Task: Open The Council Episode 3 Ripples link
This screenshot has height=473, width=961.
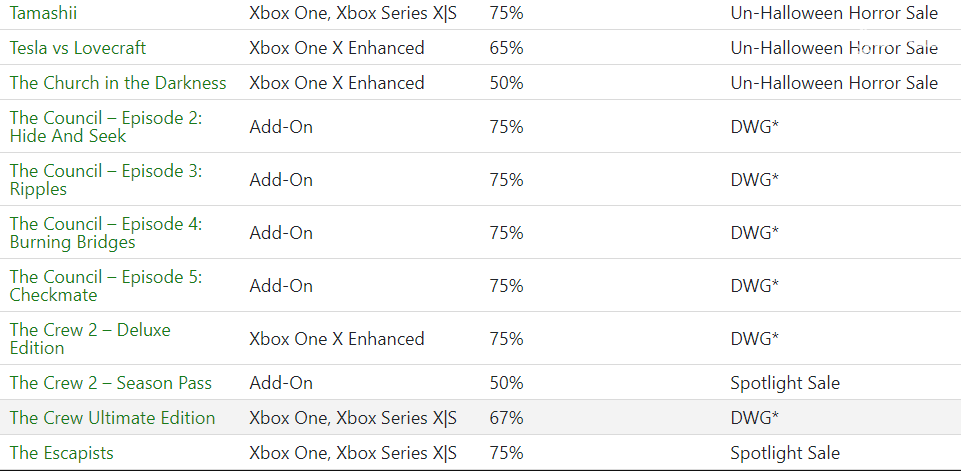Action: tap(105, 180)
